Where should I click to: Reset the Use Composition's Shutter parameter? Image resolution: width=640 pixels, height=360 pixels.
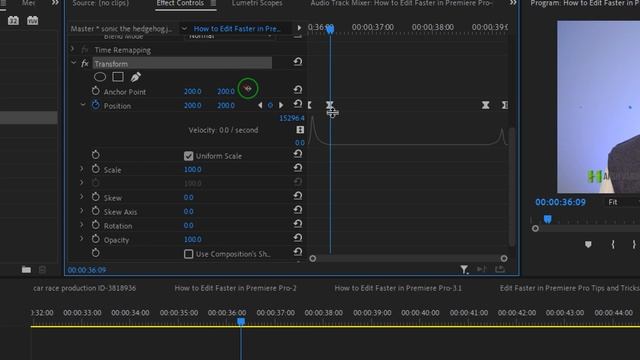coord(298,251)
